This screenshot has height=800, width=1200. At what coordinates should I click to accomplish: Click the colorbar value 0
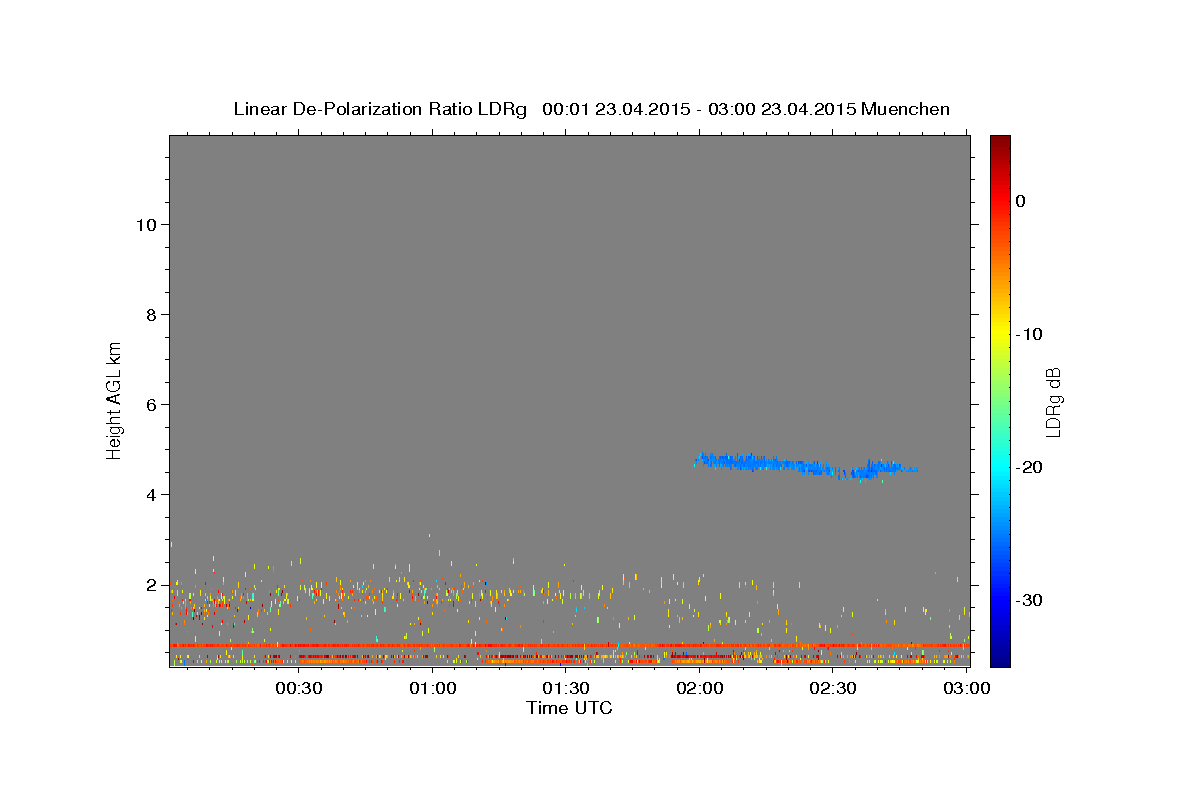tap(1021, 201)
